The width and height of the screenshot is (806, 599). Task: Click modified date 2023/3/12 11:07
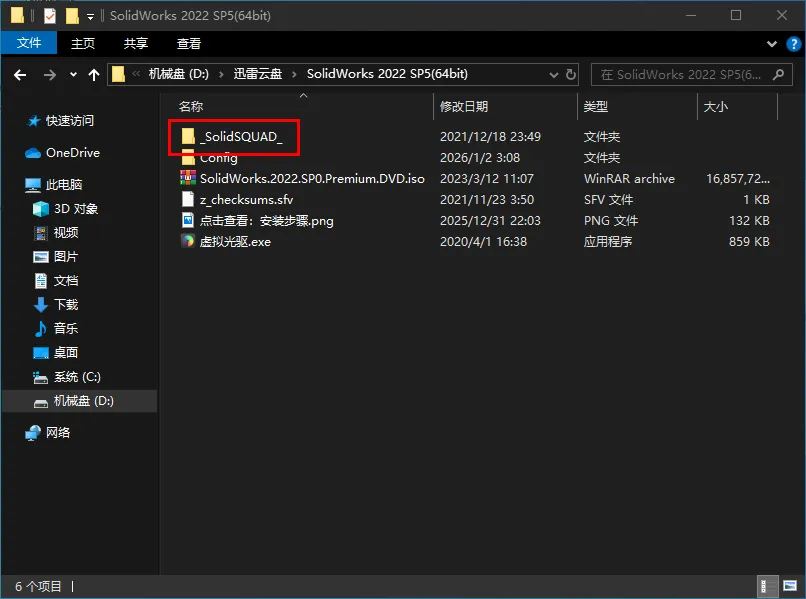pyautogui.click(x=486, y=179)
